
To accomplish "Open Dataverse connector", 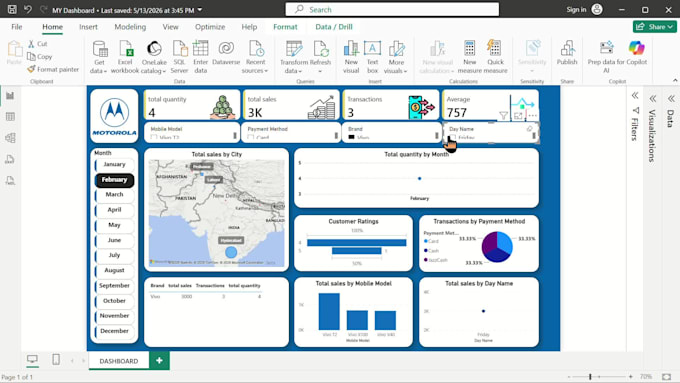I will [226, 54].
